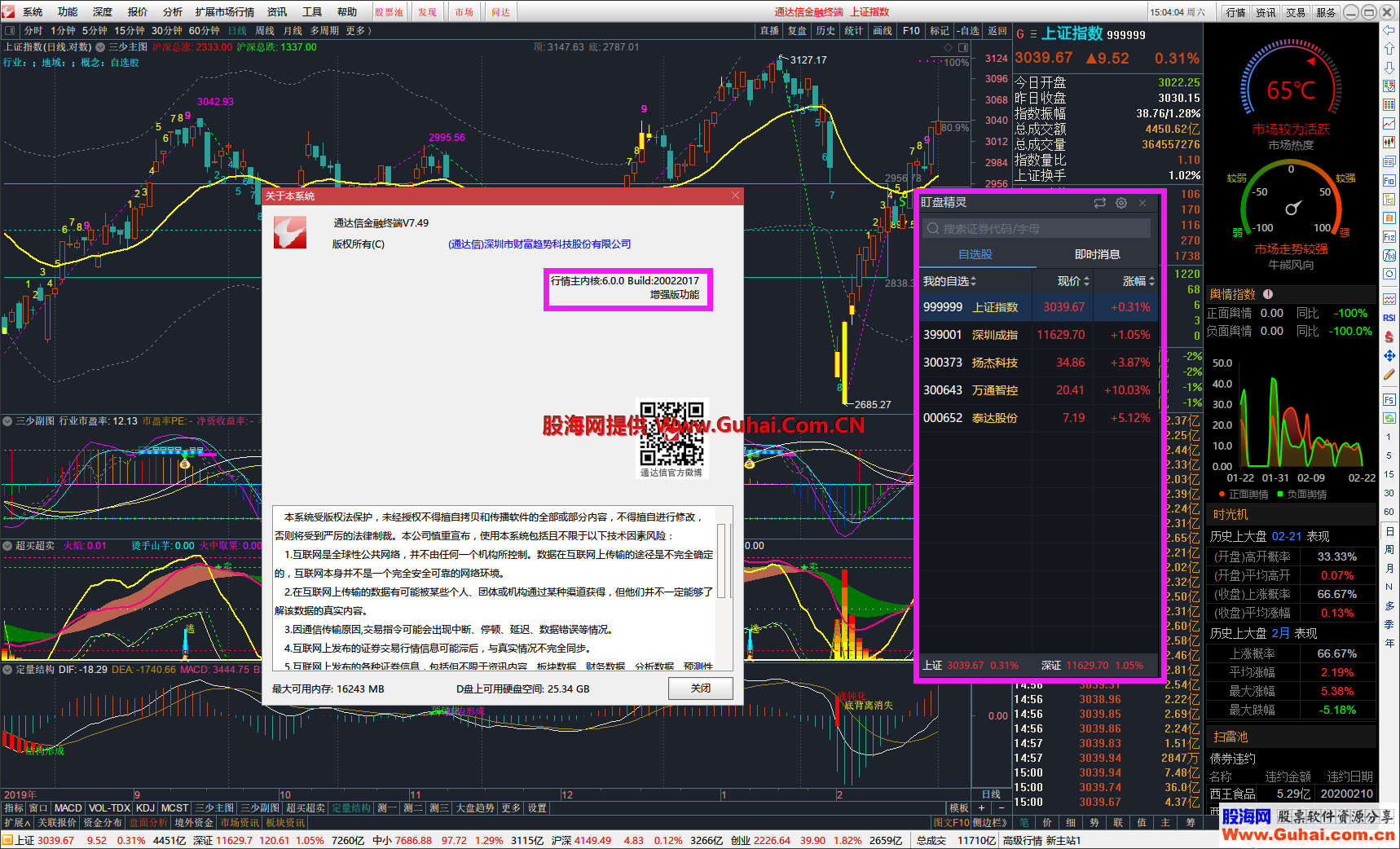The width and height of the screenshot is (1400, 849).
Task: Open the 分析 menu
Action: pyautogui.click(x=173, y=12)
